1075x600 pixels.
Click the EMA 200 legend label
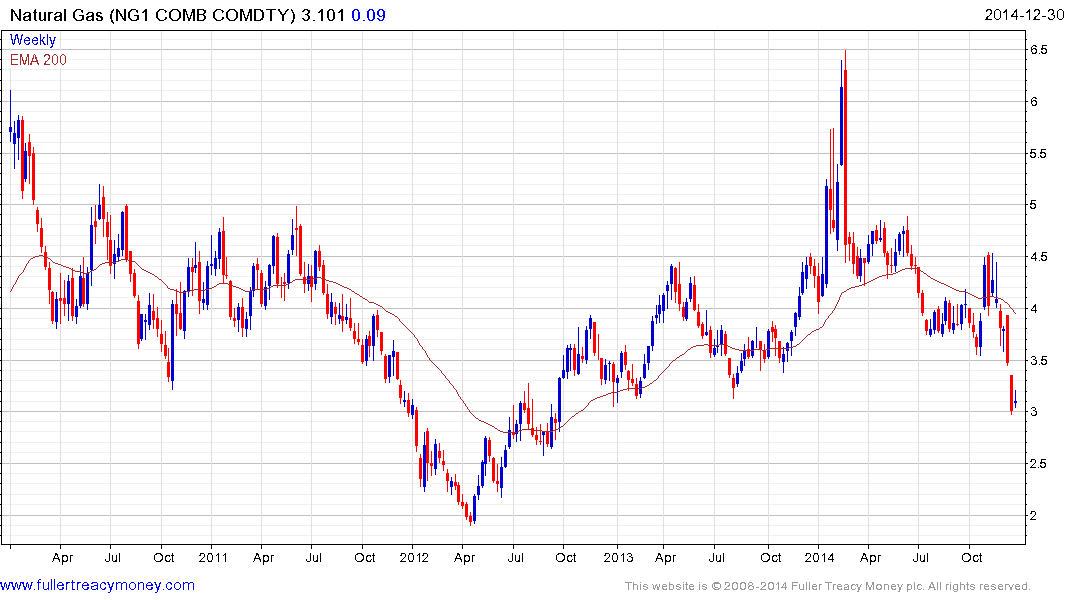pyautogui.click(x=38, y=60)
